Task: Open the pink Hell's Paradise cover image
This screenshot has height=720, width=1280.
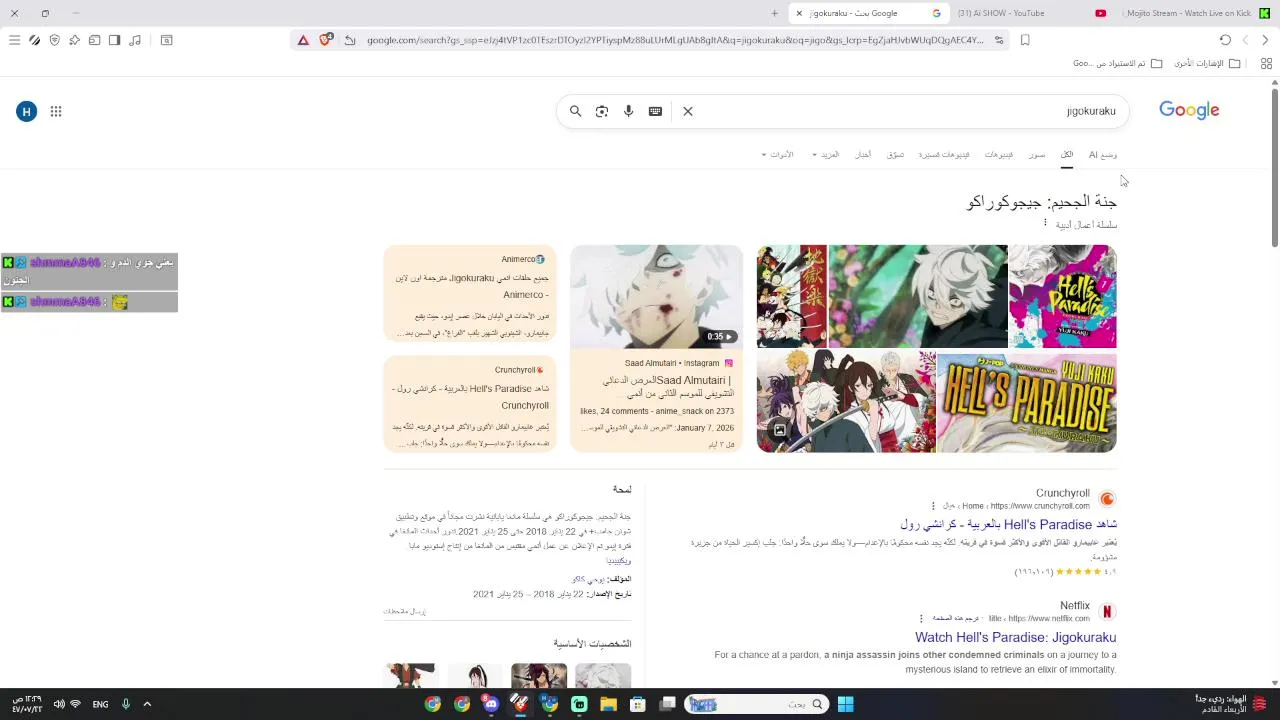Action: [1063, 296]
